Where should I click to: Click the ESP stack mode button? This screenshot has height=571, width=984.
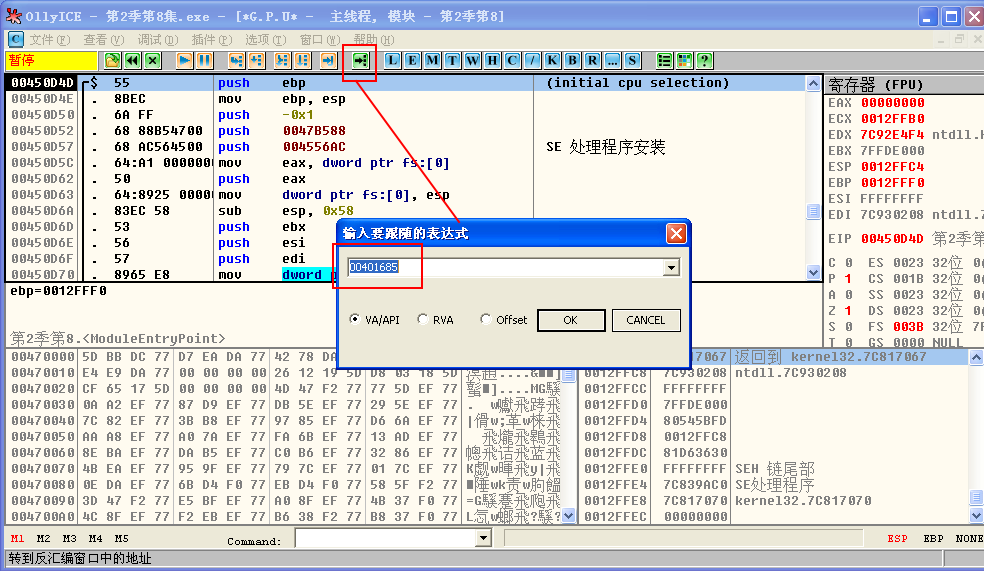point(897,538)
